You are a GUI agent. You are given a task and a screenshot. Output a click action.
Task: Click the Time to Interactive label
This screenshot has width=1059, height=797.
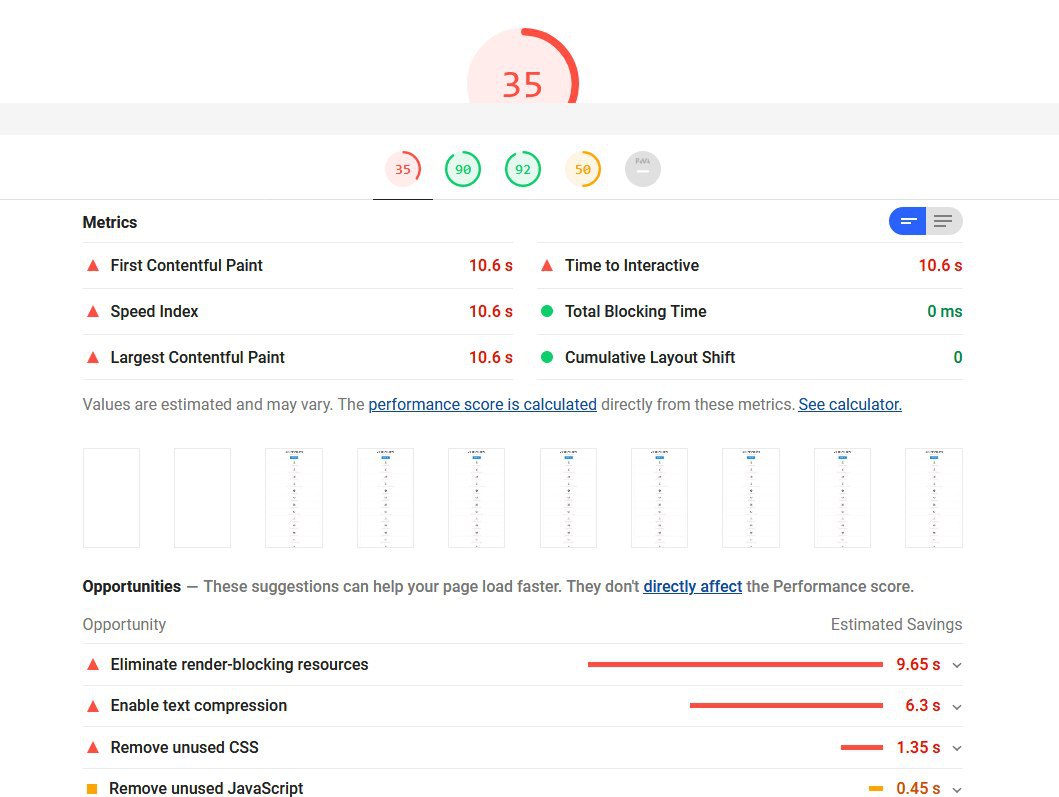[631, 265]
